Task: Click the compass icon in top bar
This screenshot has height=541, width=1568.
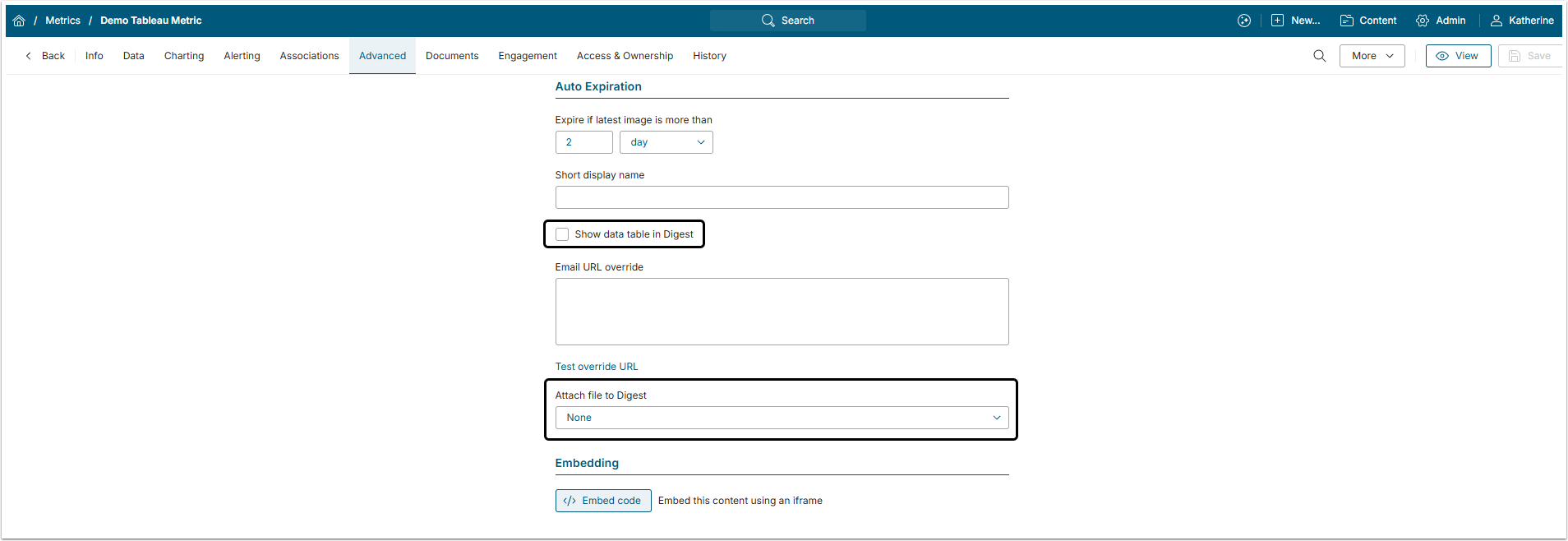Action: [x=1243, y=21]
